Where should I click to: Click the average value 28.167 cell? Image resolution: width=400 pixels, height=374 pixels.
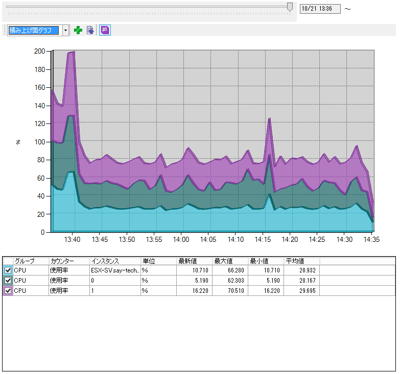302,281
